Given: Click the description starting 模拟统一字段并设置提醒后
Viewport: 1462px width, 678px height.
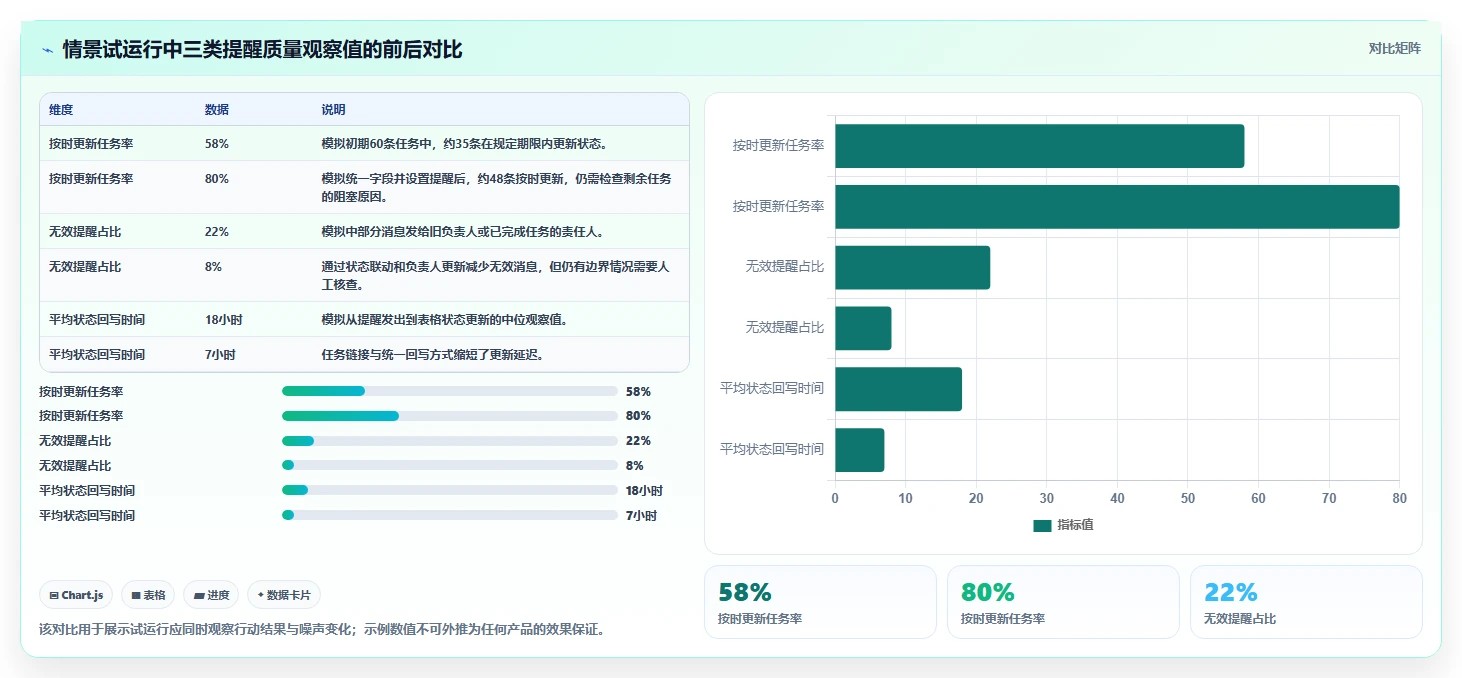Looking at the screenshot, I should pyautogui.click(x=496, y=187).
